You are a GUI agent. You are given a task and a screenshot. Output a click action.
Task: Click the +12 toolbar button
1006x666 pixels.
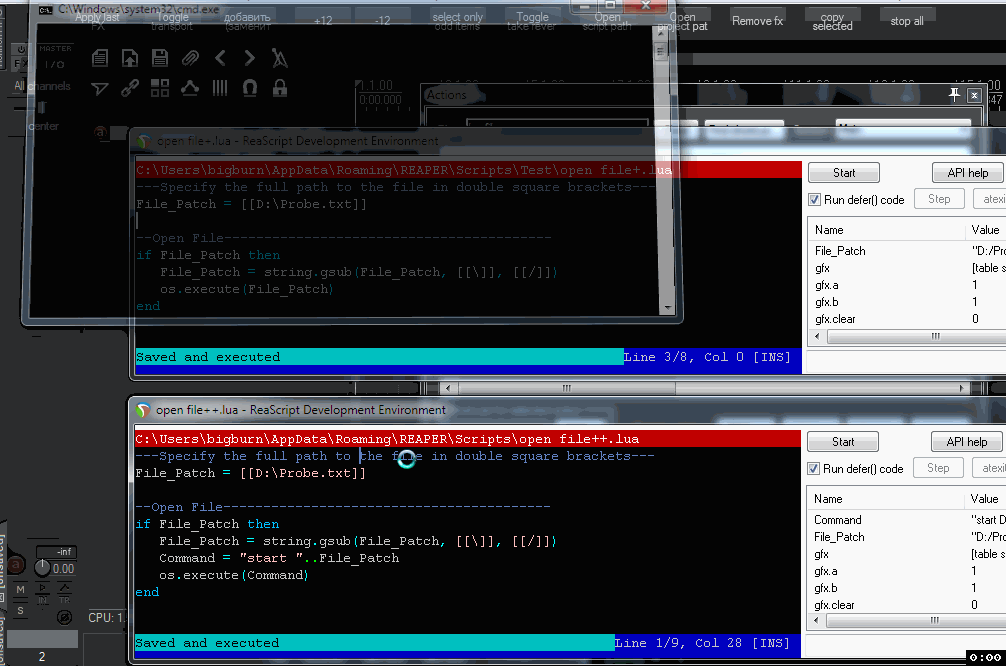[x=323, y=21]
